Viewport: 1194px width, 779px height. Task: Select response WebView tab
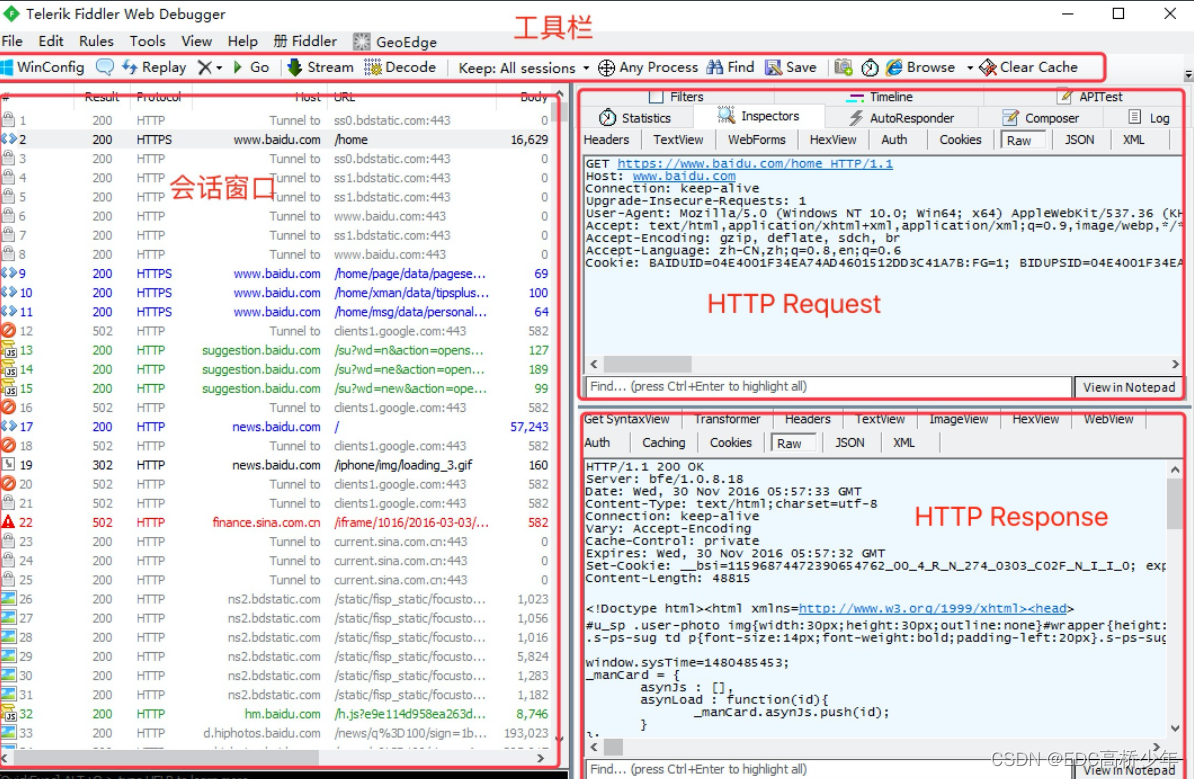point(1109,420)
